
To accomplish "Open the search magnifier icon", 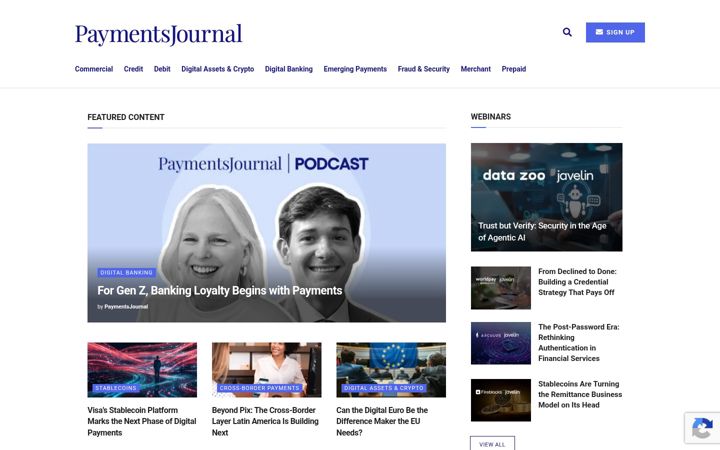I will pyautogui.click(x=567, y=32).
